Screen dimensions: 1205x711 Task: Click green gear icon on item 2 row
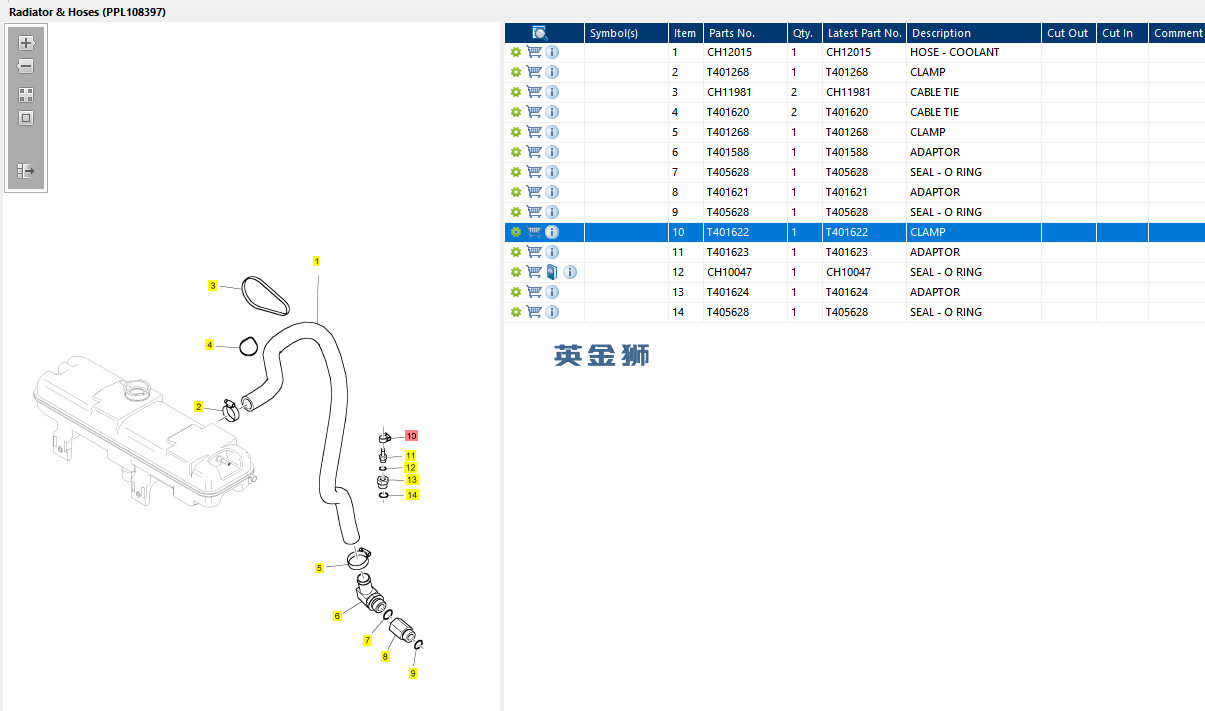click(516, 72)
